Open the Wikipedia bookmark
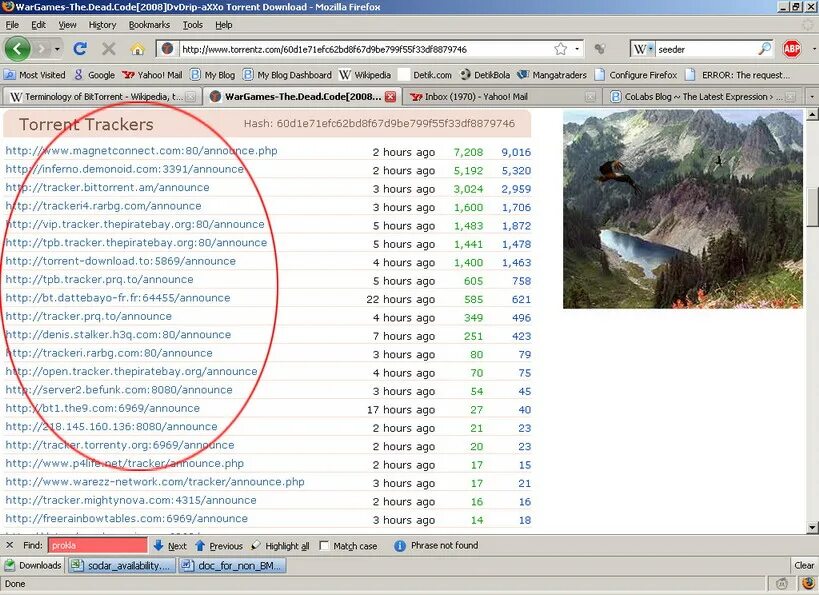 coord(365,75)
